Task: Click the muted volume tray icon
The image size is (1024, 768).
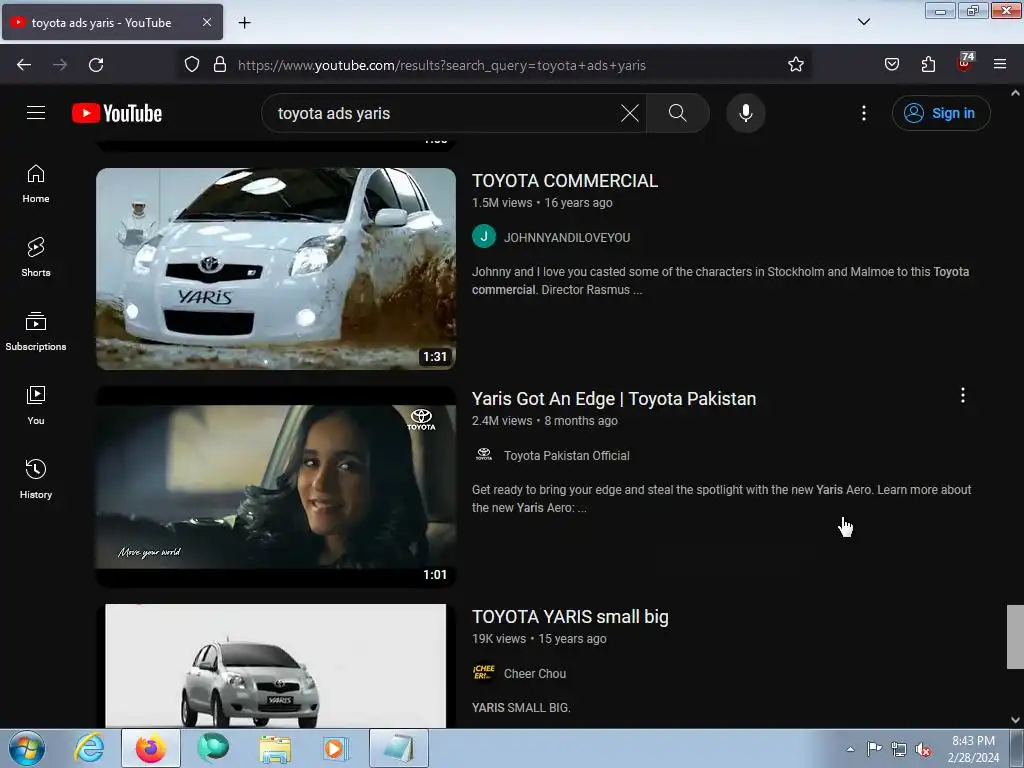Action: [x=923, y=749]
